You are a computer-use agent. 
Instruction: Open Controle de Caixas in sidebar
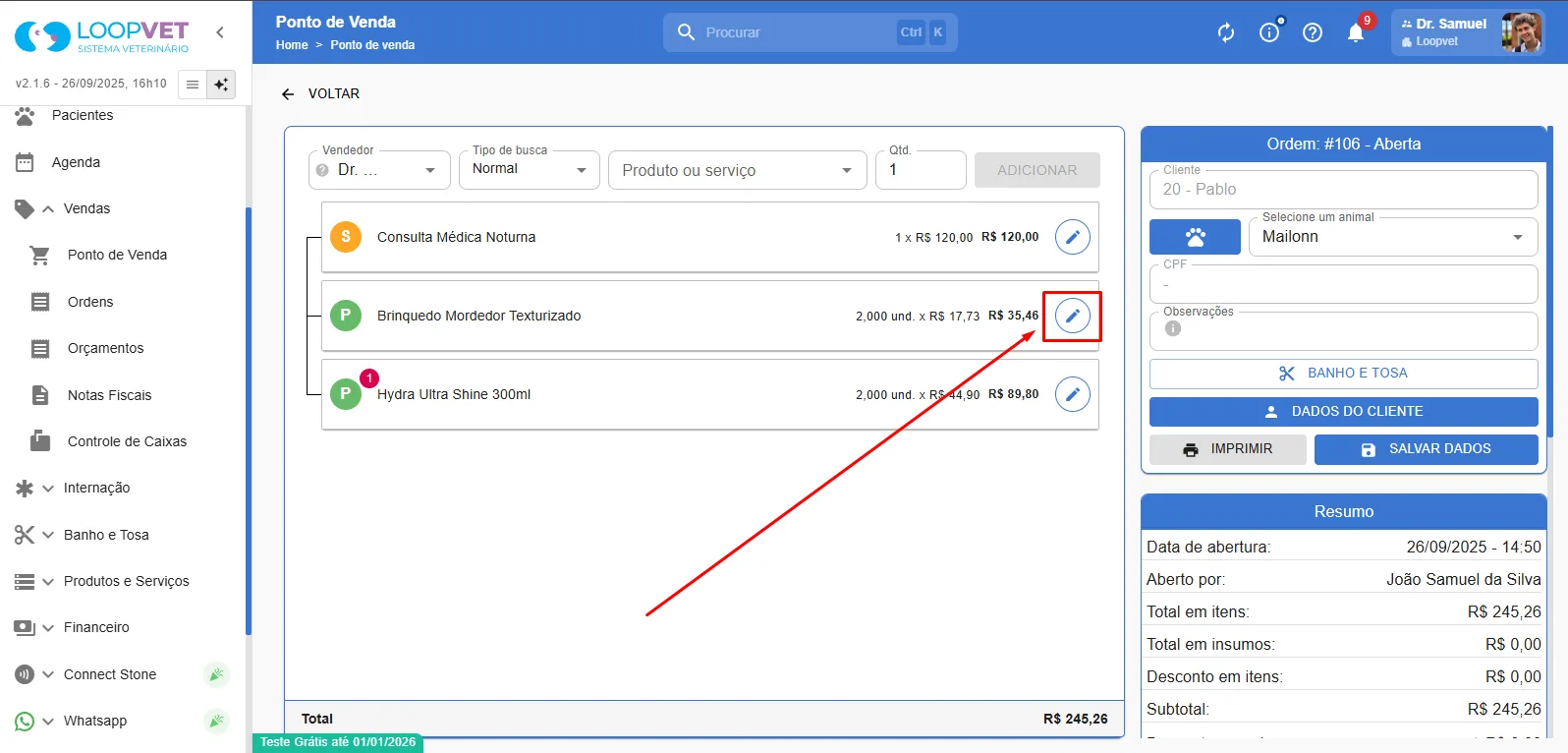[x=127, y=441]
